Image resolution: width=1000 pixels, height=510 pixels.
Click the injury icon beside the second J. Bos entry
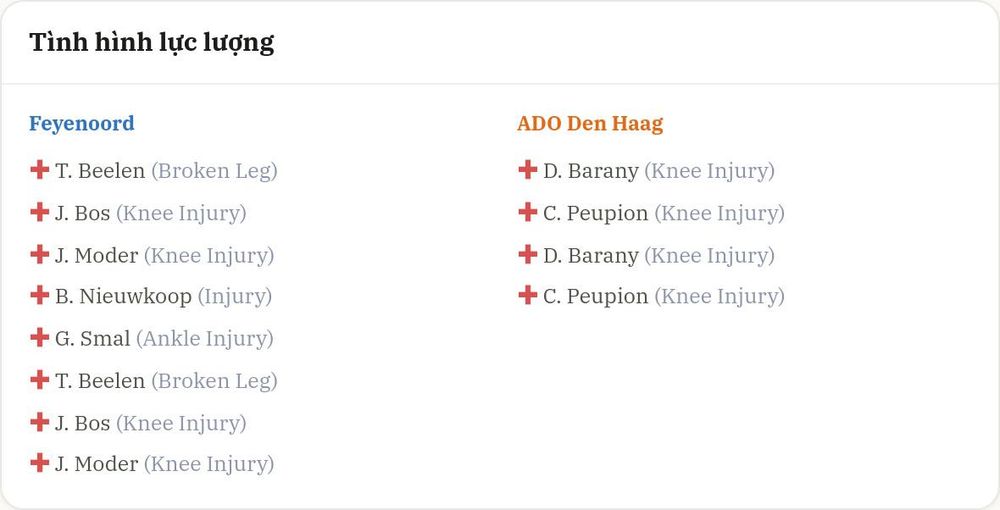coord(40,421)
